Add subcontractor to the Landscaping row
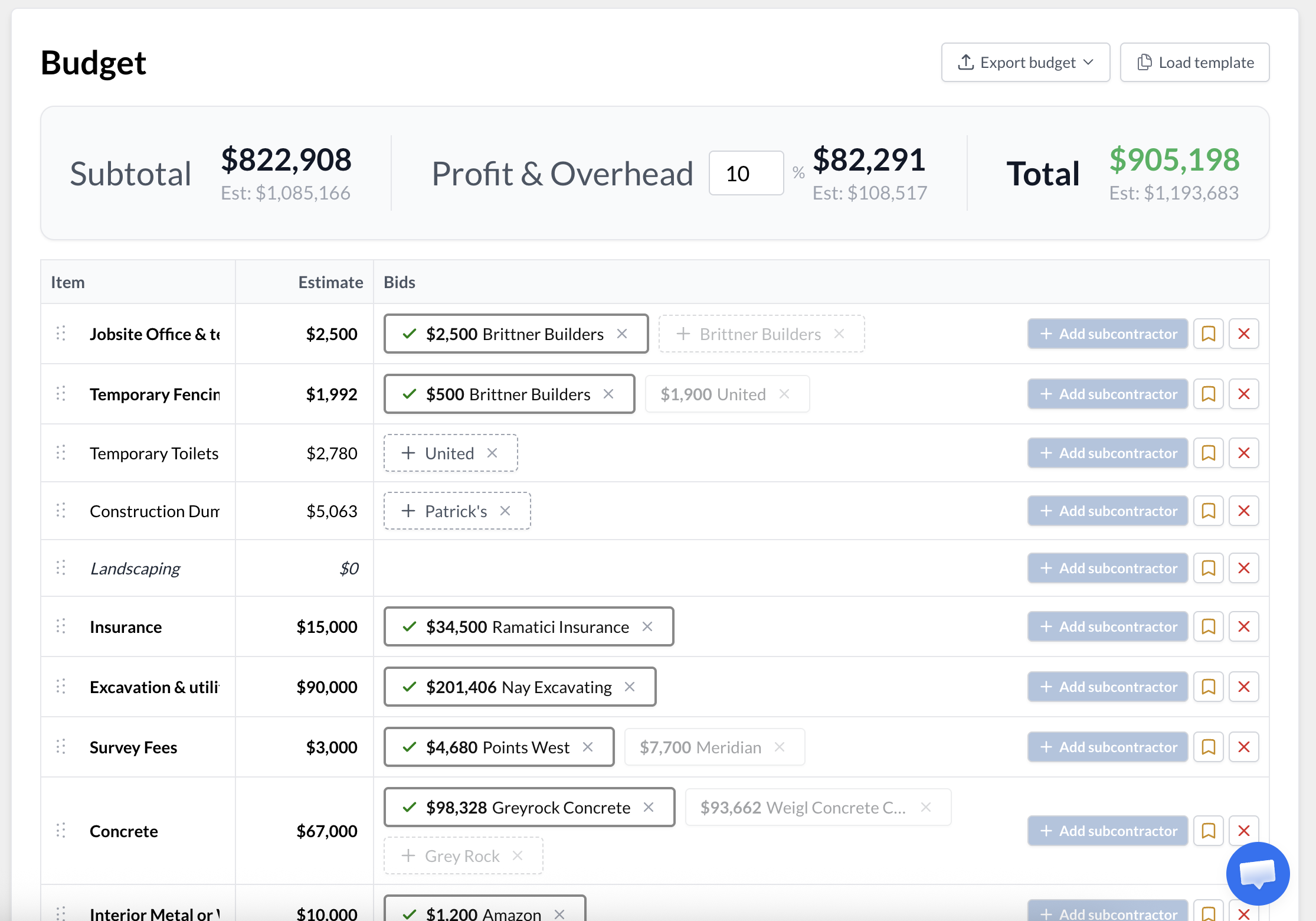 (1107, 568)
